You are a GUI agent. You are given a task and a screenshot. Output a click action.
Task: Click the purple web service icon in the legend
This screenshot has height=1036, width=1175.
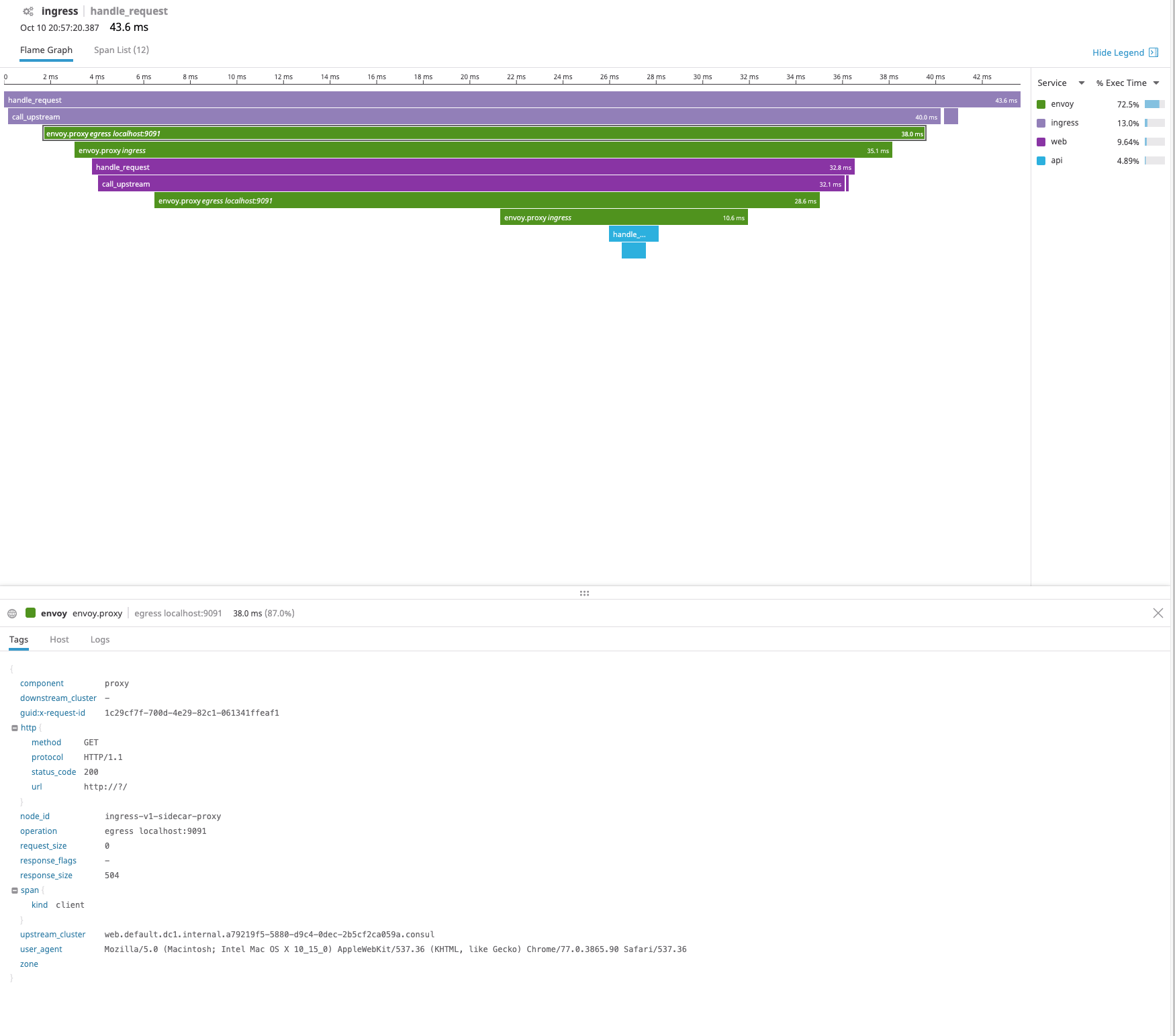1041,142
